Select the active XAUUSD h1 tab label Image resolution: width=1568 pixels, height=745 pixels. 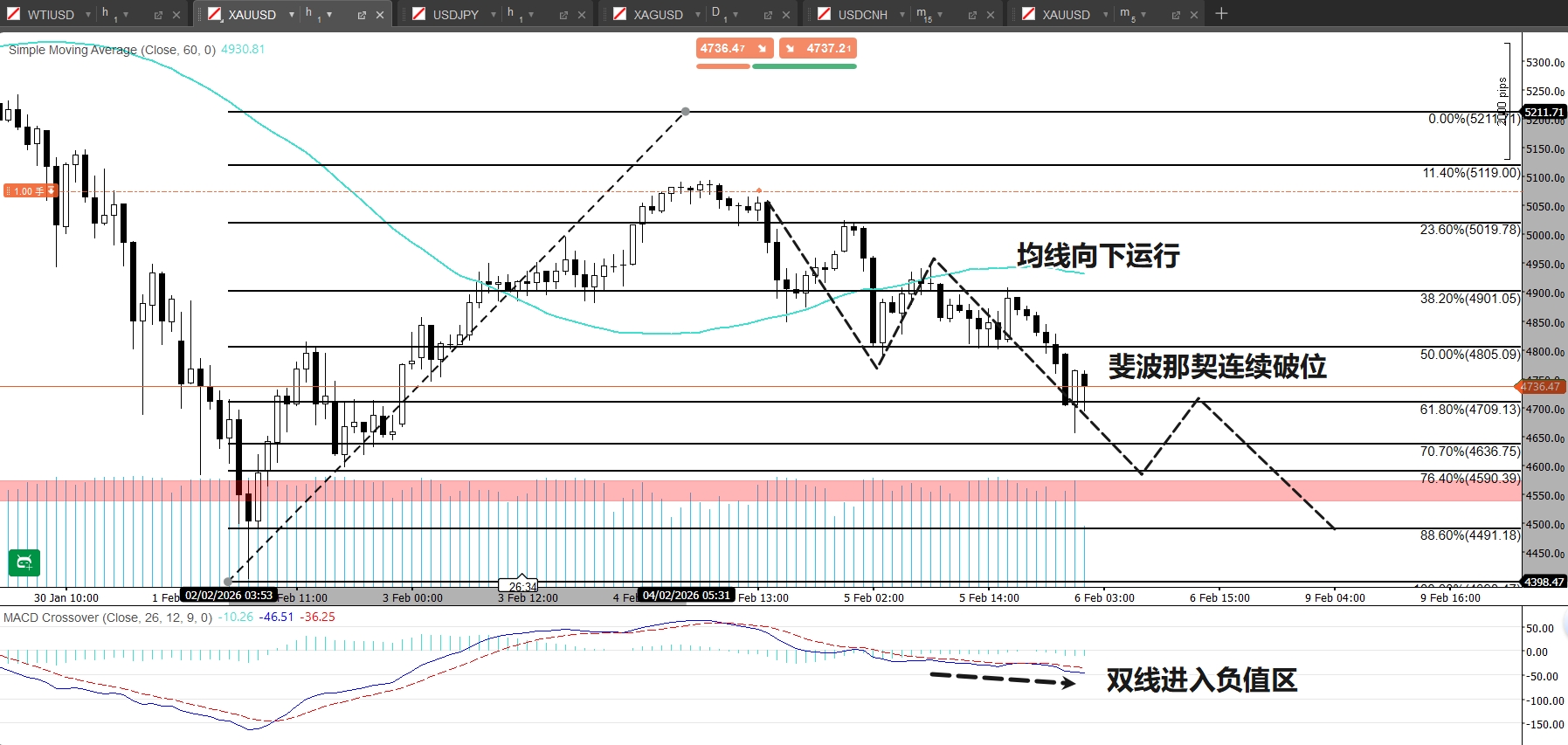click(x=252, y=15)
